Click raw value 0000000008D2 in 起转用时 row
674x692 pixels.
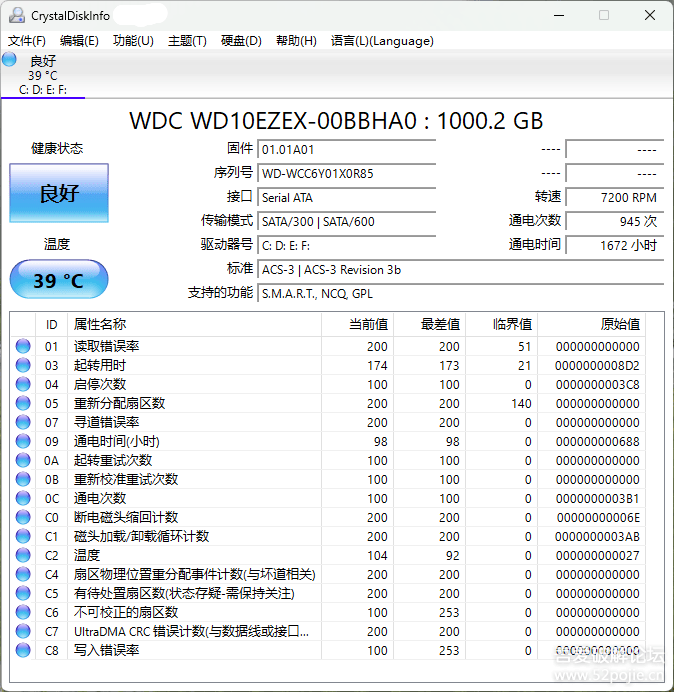[597, 366]
